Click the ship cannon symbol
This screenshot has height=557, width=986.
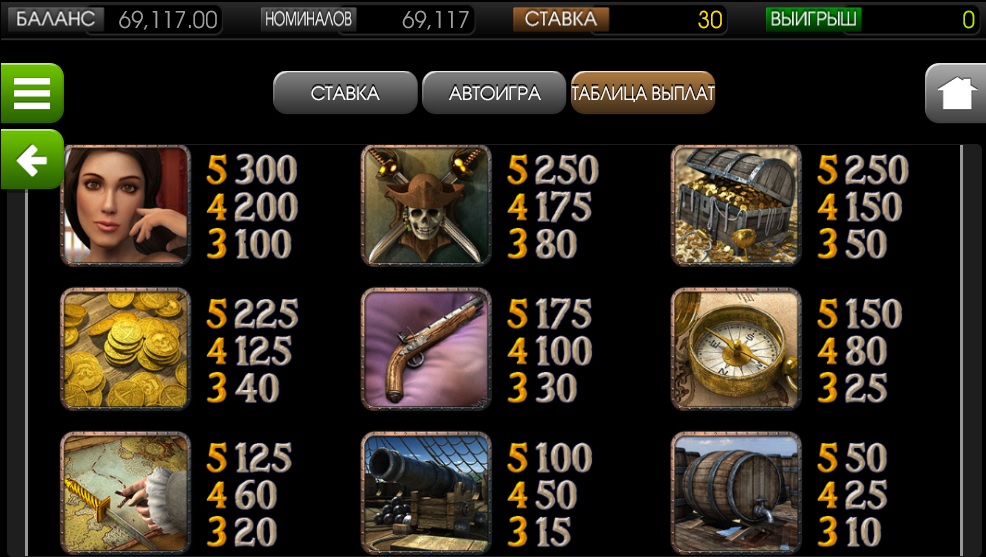[x=426, y=492]
